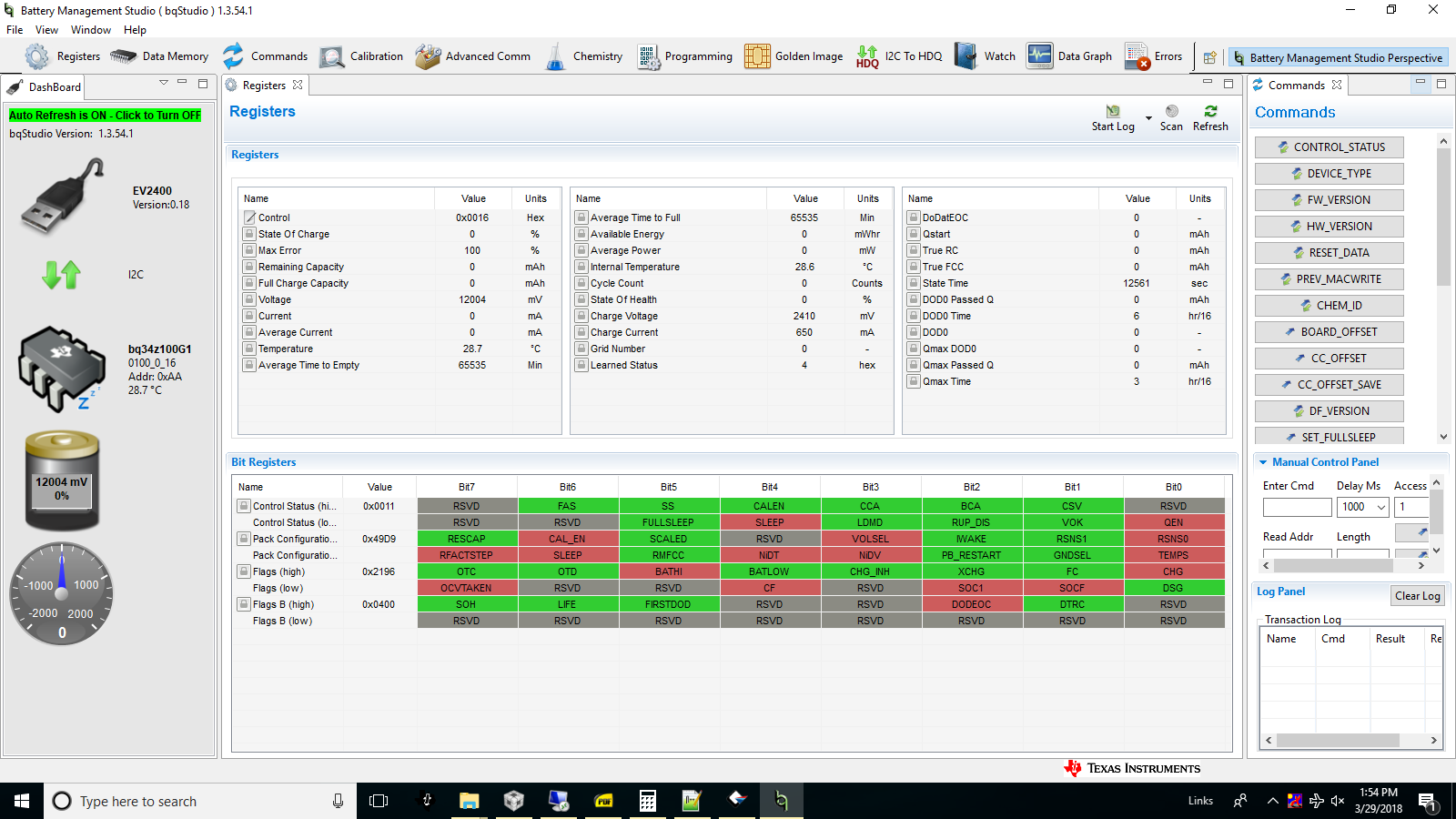Open the Start Log dropdown arrow
1456x819 pixels.
1148,118
